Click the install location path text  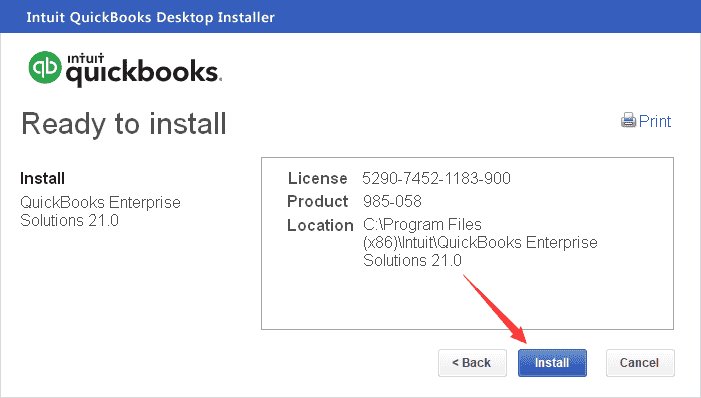coord(480,242)
